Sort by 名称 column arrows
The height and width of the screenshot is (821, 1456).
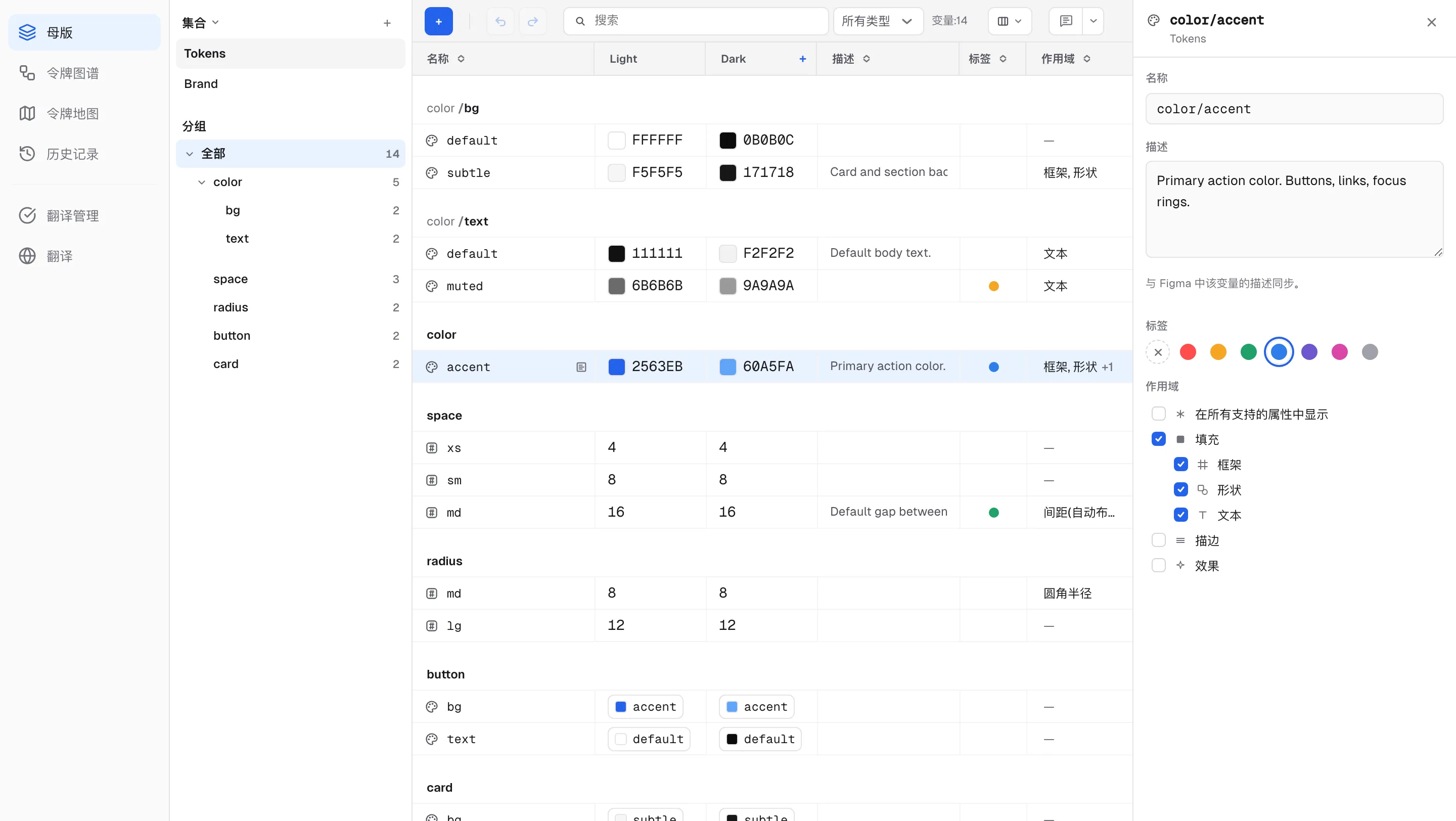tap(461, 59)
